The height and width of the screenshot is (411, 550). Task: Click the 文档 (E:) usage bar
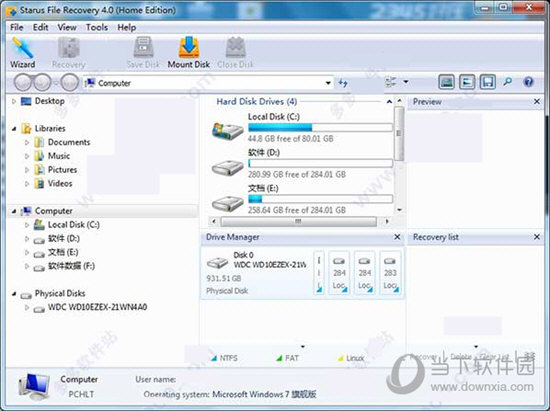pyautogui.click(x=320, y=199)
